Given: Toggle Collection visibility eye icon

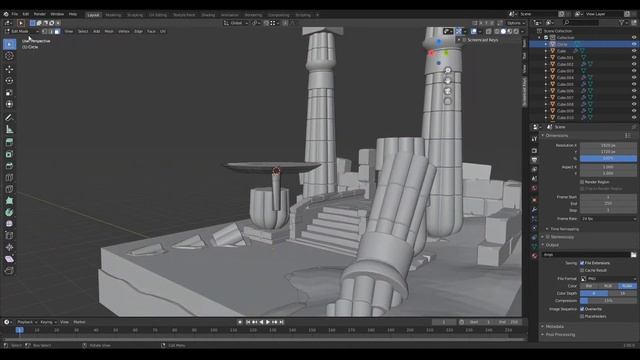Looking at the screenshot, I should [x=634, y=37].
